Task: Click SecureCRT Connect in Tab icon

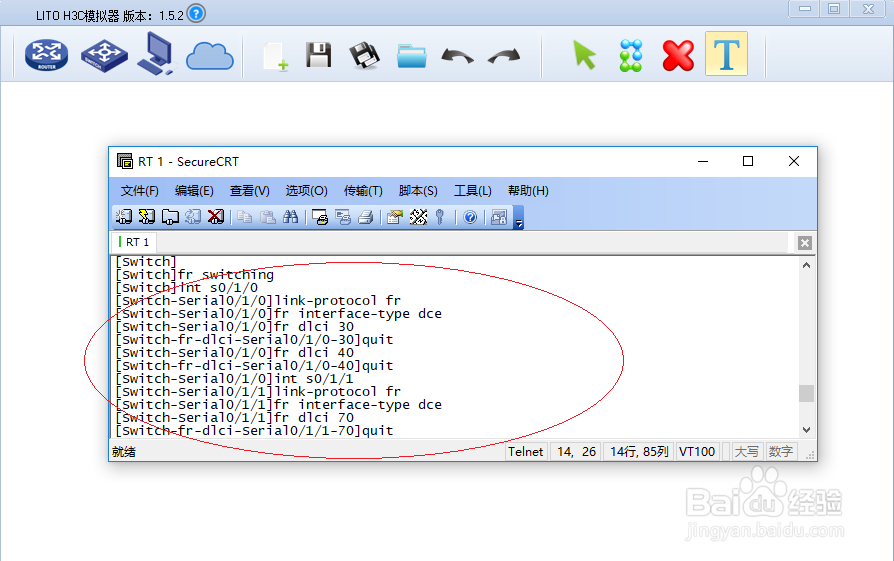Action: (x=170, y=217)
